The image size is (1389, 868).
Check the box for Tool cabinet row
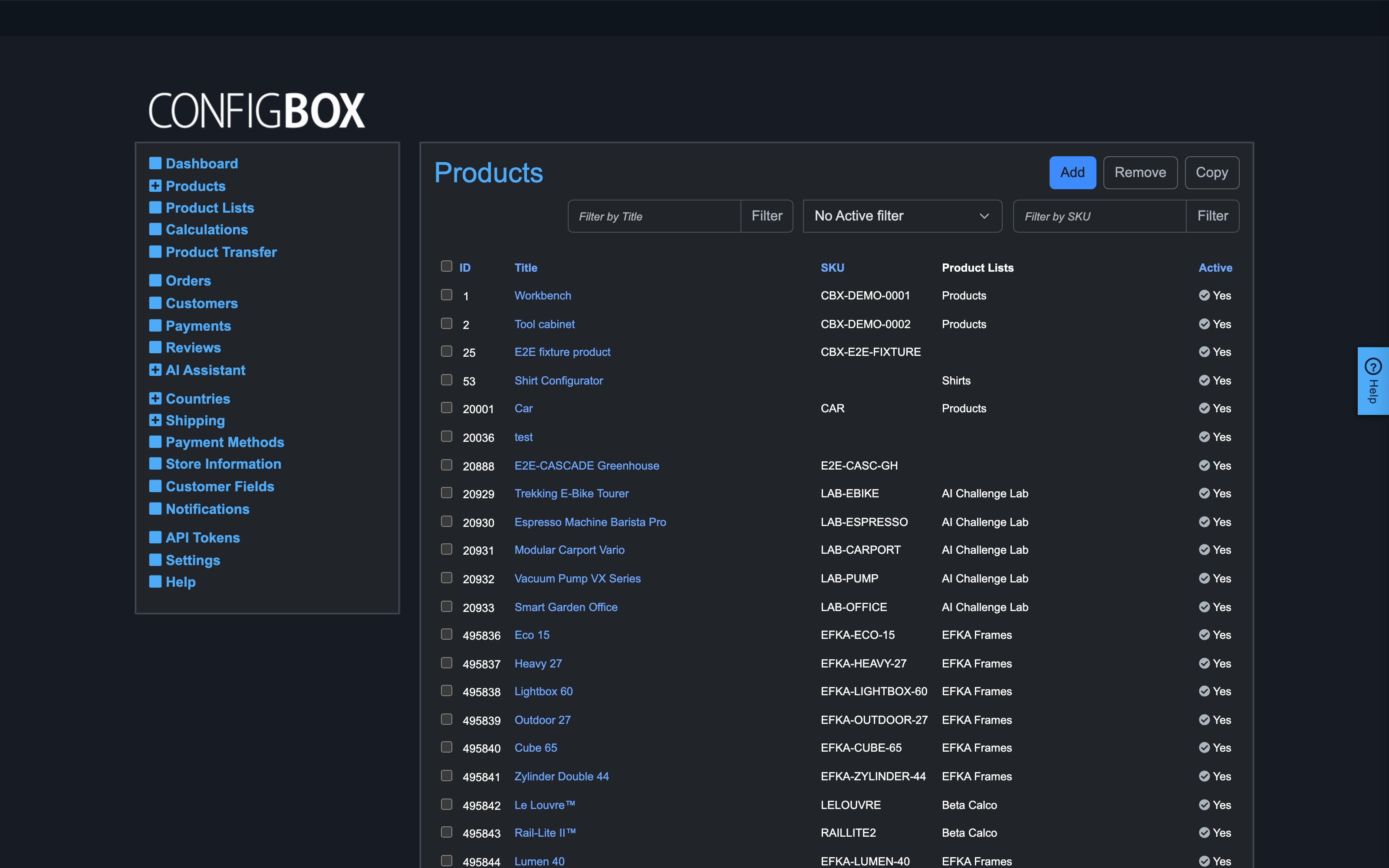[447, 324]
